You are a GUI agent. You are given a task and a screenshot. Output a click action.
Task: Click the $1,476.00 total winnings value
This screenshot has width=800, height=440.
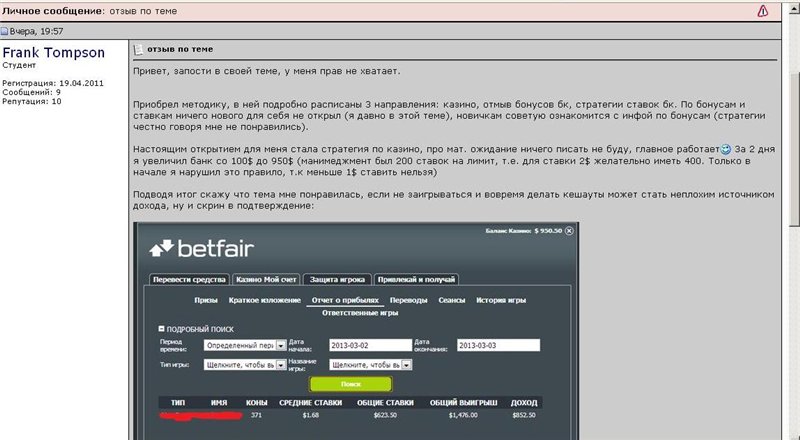point(464,415)
